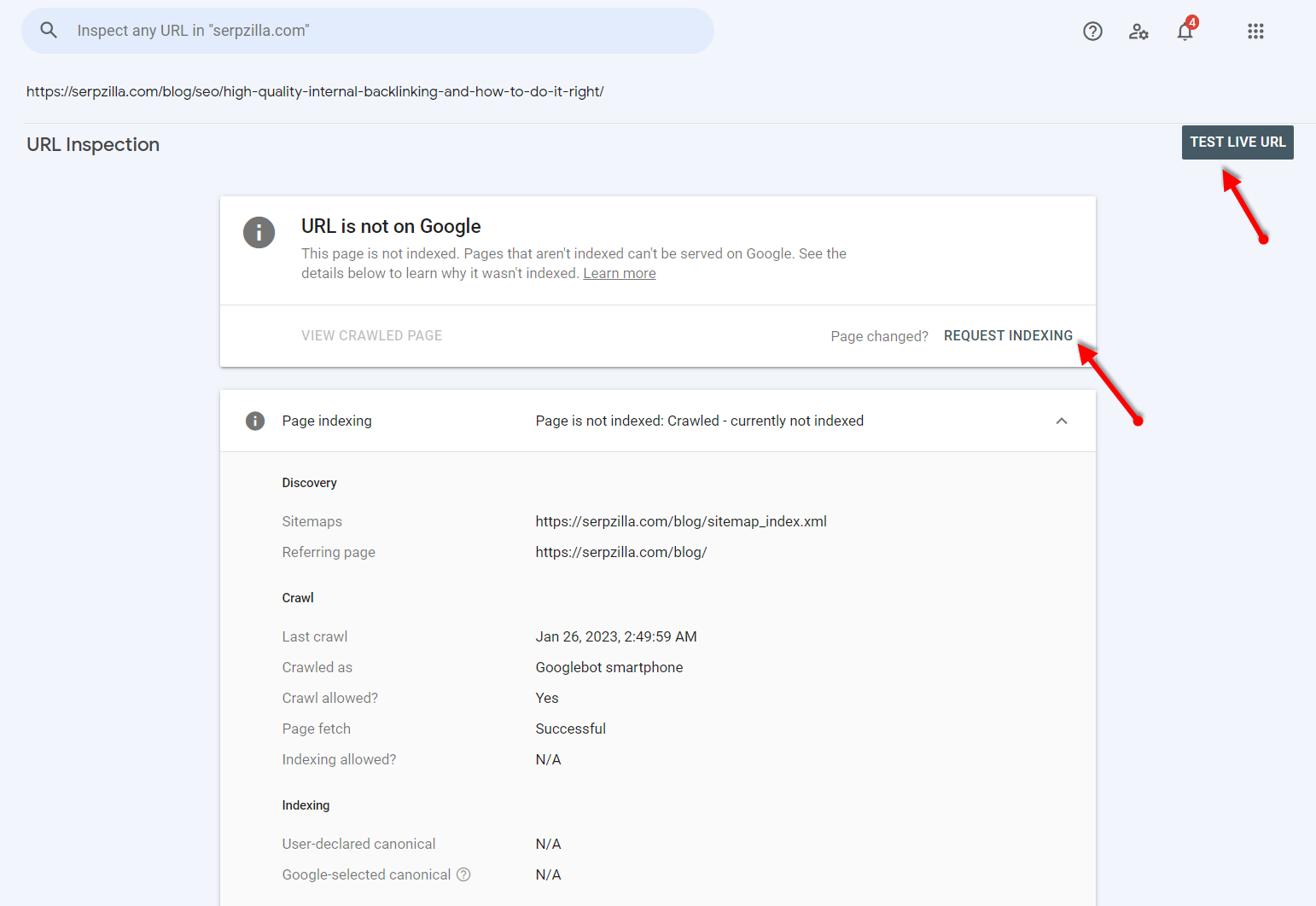This screenshot has height=906, width=1316.
Task: Click the inspected backlinking article URL text
Action: point(315,91)
